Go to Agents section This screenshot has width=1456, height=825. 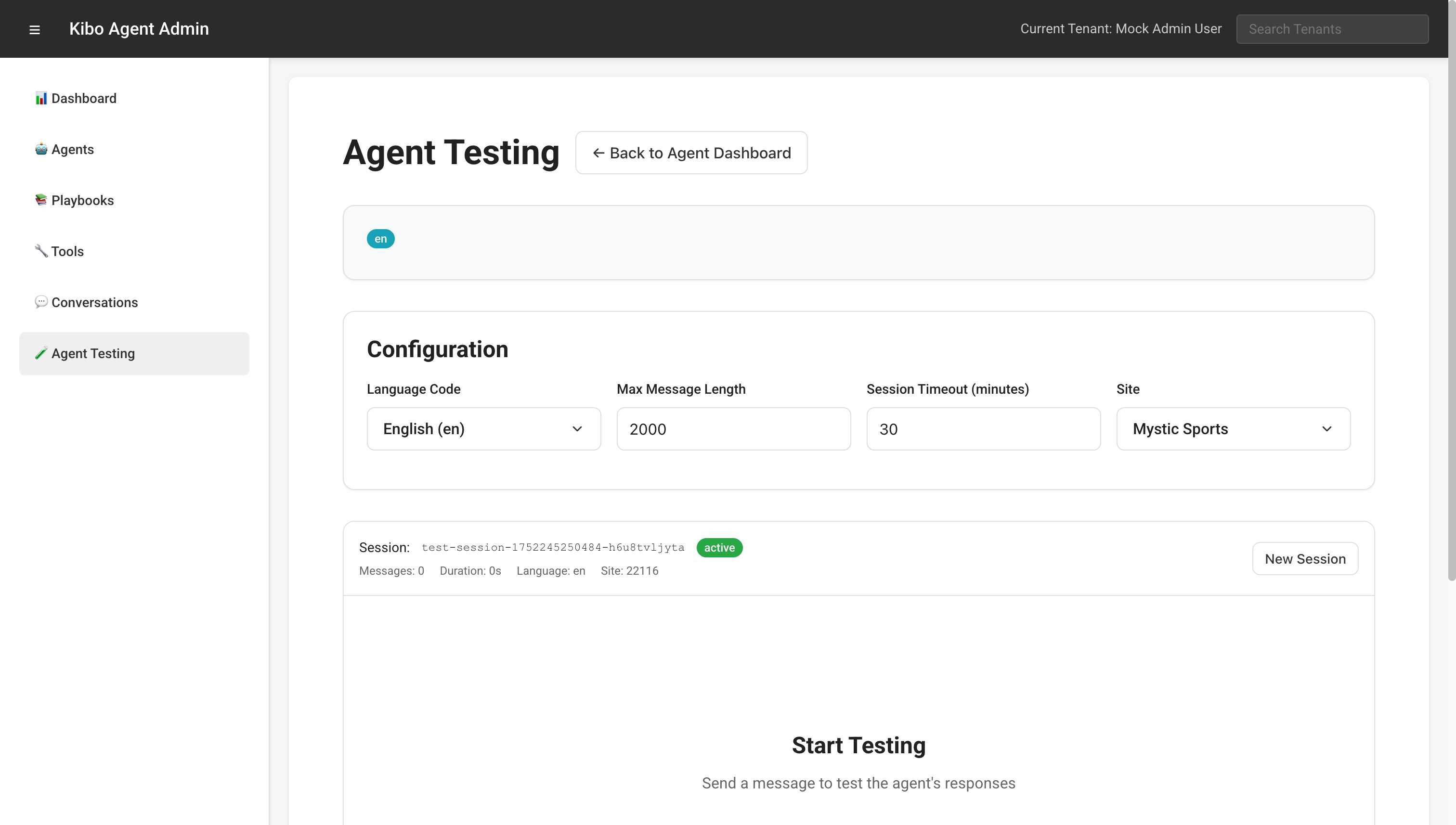click(x=134, y=150)
